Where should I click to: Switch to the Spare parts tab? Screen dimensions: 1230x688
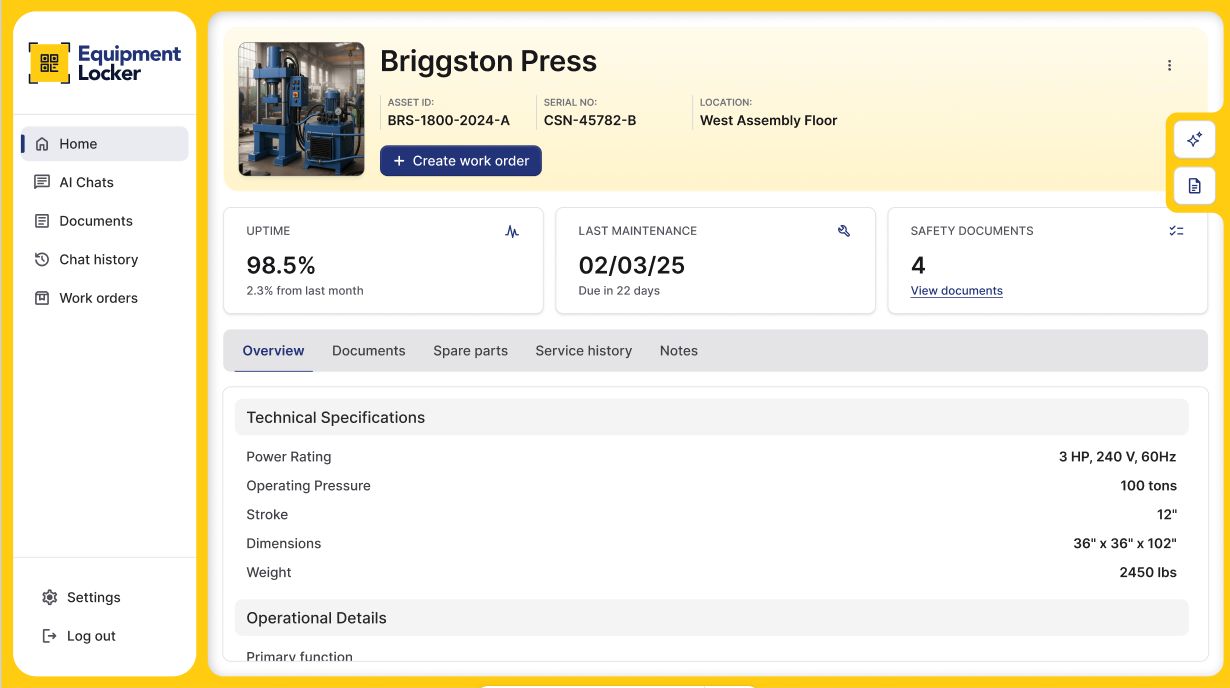(x=470, y=351)
